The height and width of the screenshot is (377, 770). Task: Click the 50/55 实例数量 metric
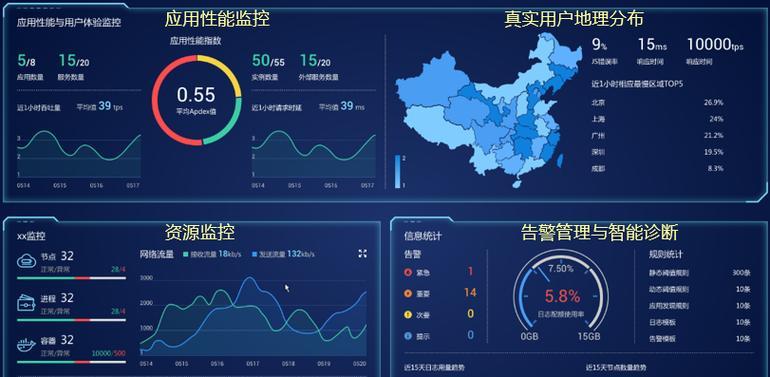pos(268,67)
